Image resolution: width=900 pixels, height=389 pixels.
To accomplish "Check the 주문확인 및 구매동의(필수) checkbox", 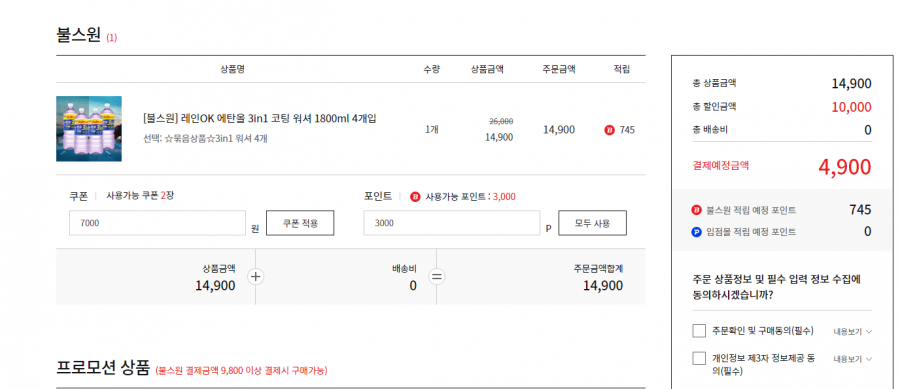I will pos(699,331).
